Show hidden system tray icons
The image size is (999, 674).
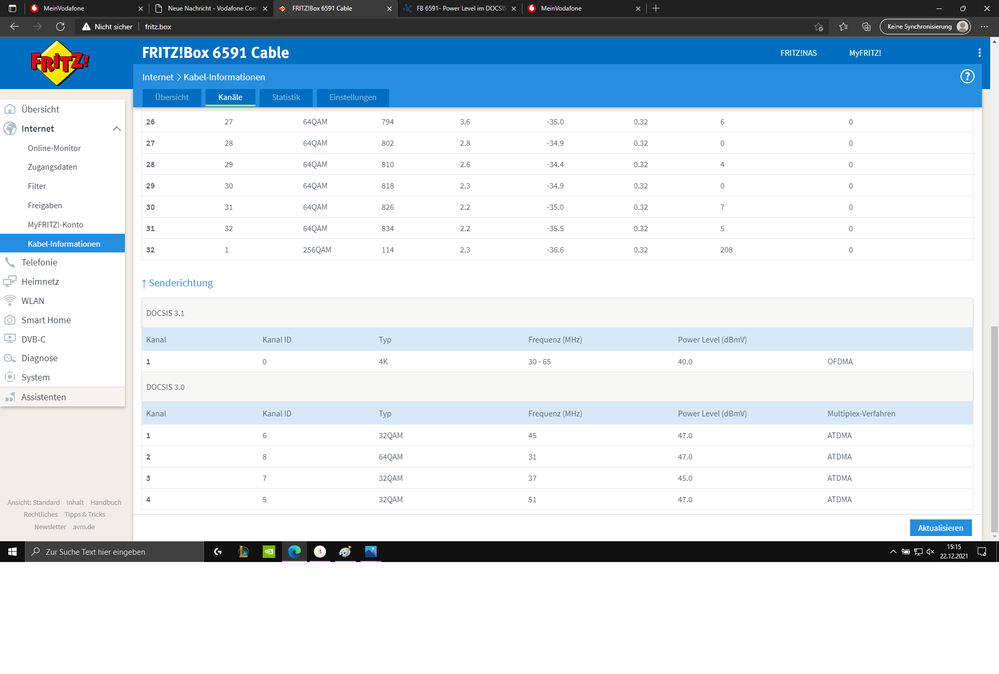click(x=893, y=552)
